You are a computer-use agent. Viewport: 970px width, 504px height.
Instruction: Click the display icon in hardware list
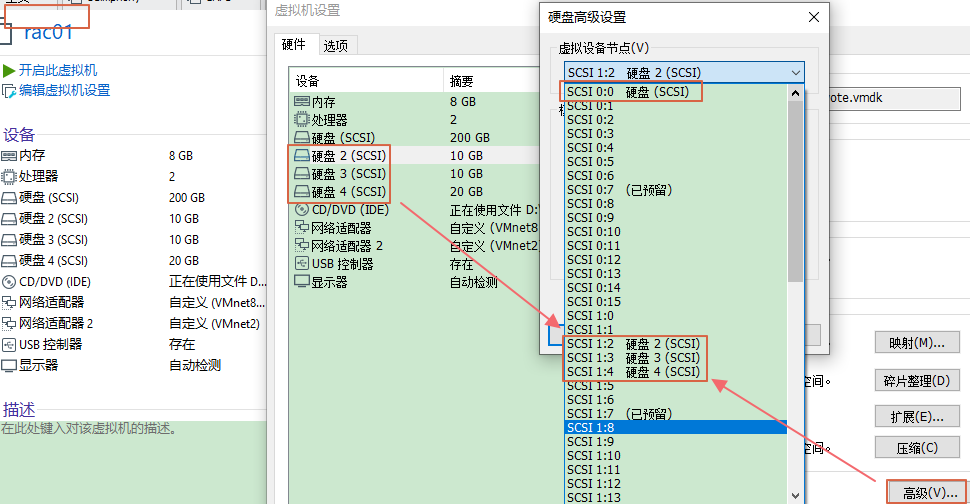301,282
